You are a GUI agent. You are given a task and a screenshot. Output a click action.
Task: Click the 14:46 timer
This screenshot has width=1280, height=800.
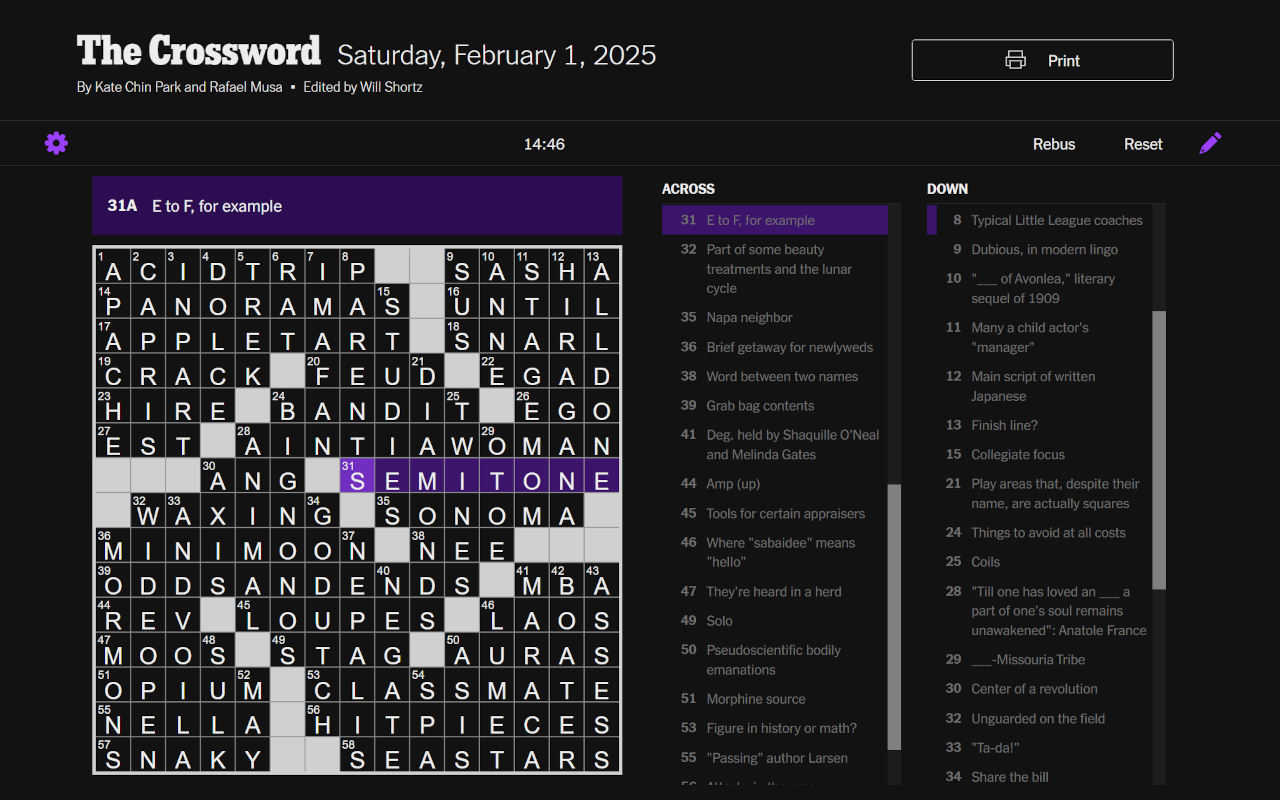(544, 144)
